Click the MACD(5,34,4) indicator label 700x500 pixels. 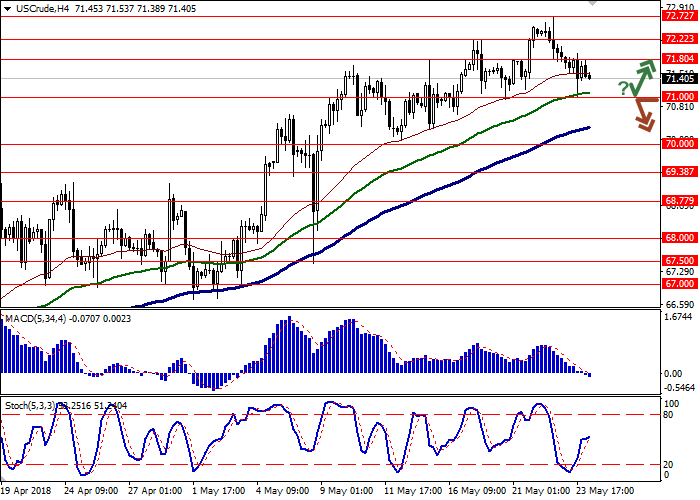click(35, 318)
